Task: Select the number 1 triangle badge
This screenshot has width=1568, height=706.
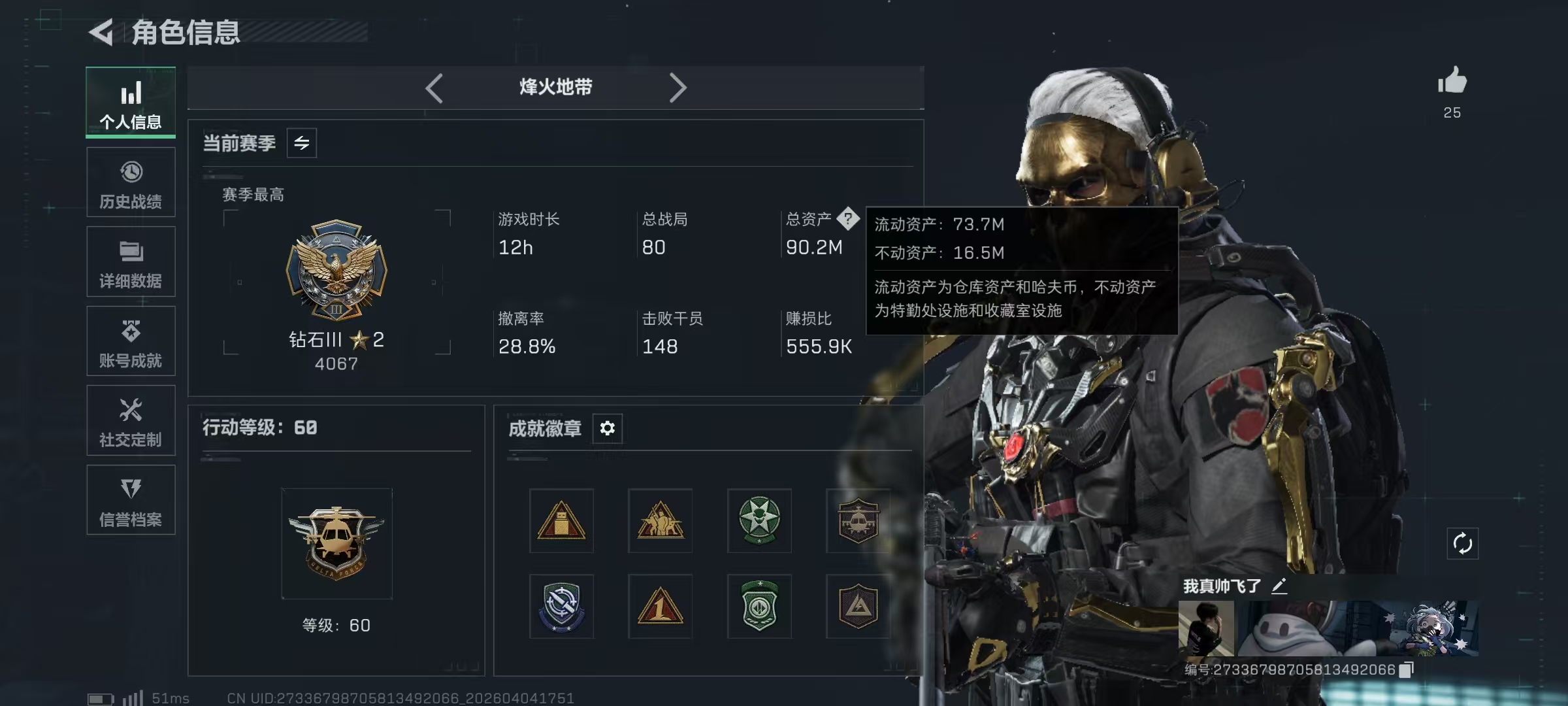Action: coord(660,606)
